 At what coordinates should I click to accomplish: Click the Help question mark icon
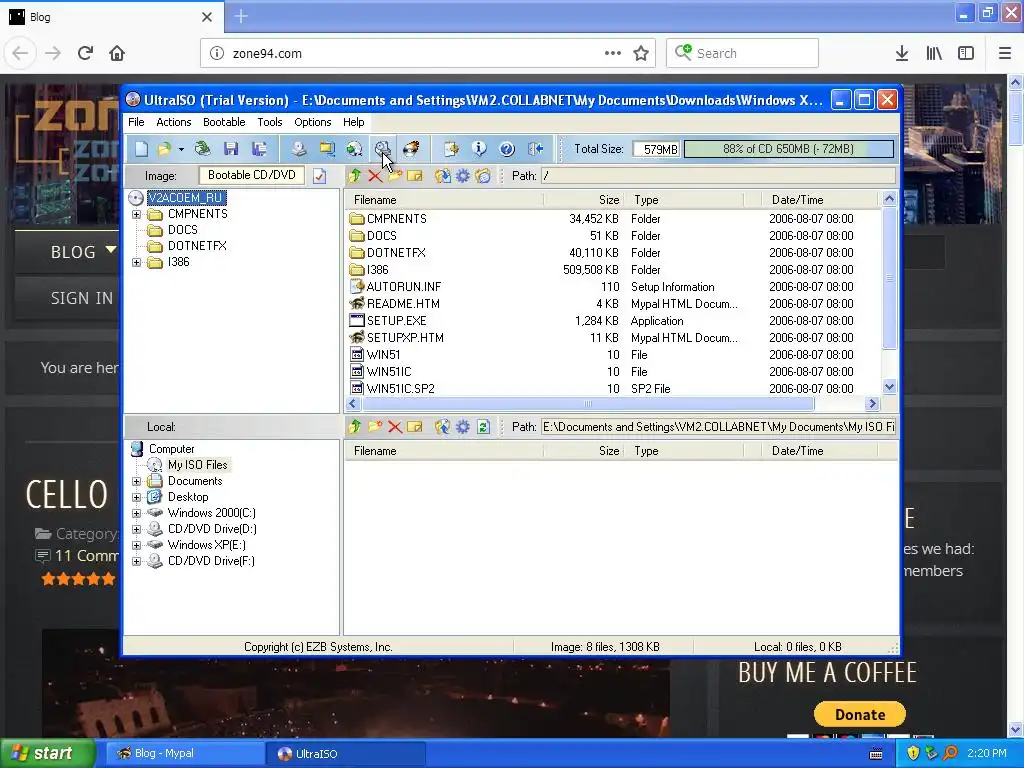[x=507, y=149]
